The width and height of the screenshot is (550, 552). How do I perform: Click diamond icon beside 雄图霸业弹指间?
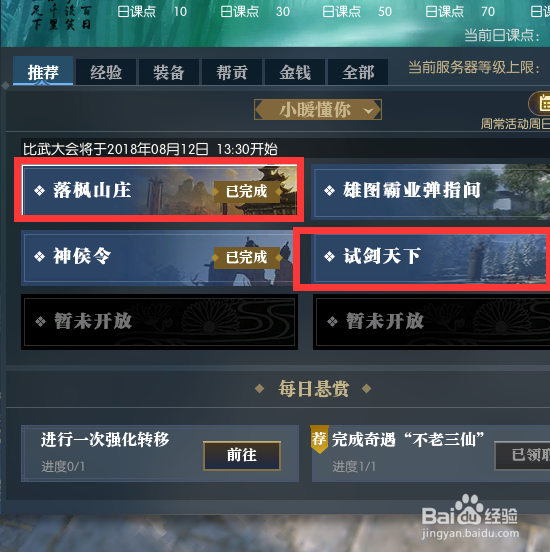click(330, 190)
